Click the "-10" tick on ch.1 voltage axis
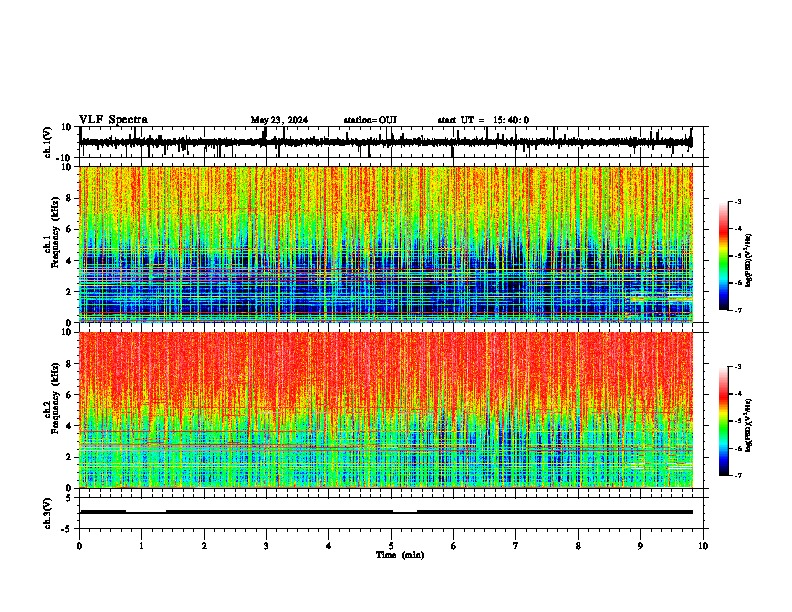 [x=65, y=158]
